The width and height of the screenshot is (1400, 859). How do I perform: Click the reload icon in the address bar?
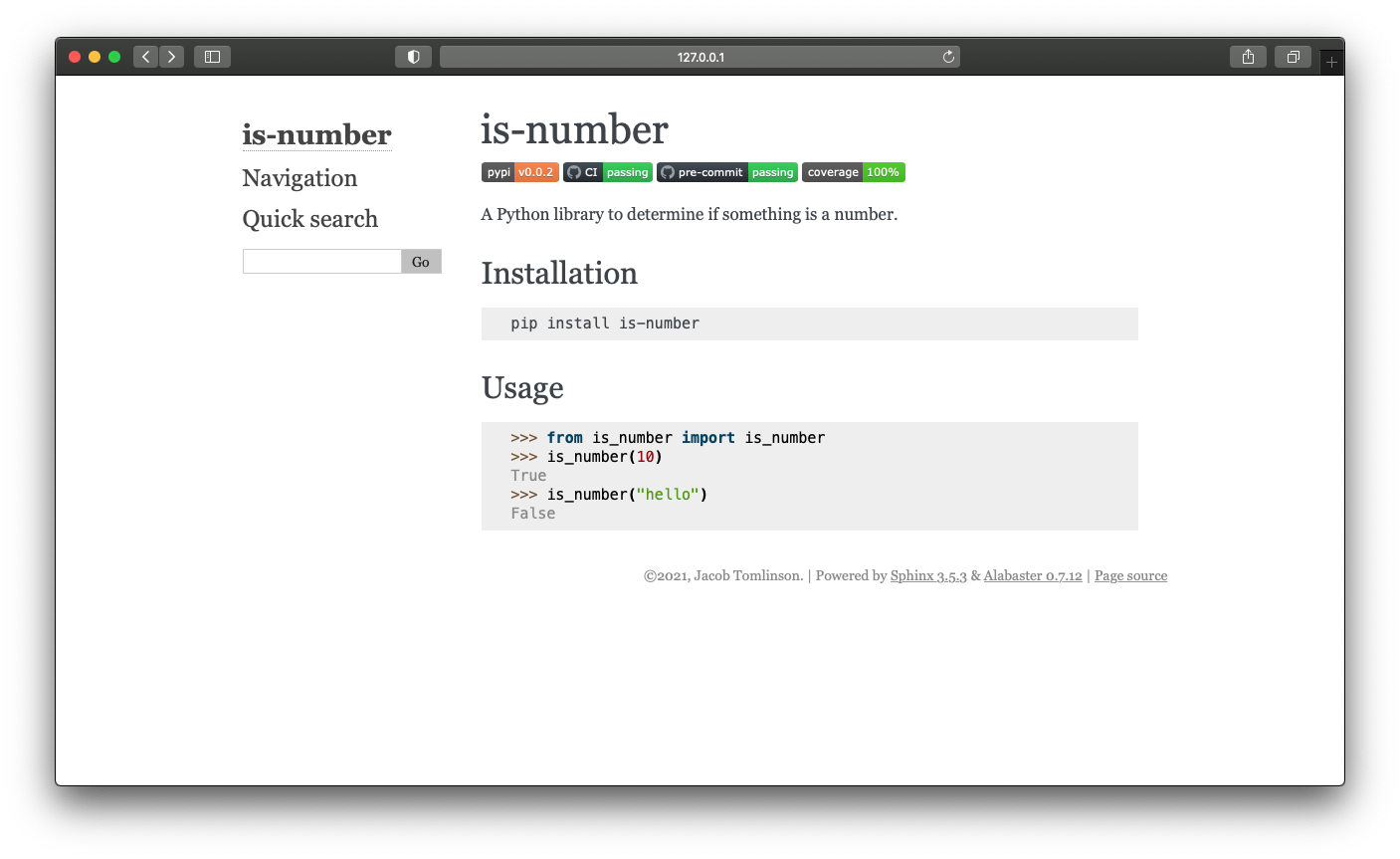[948, 57]
